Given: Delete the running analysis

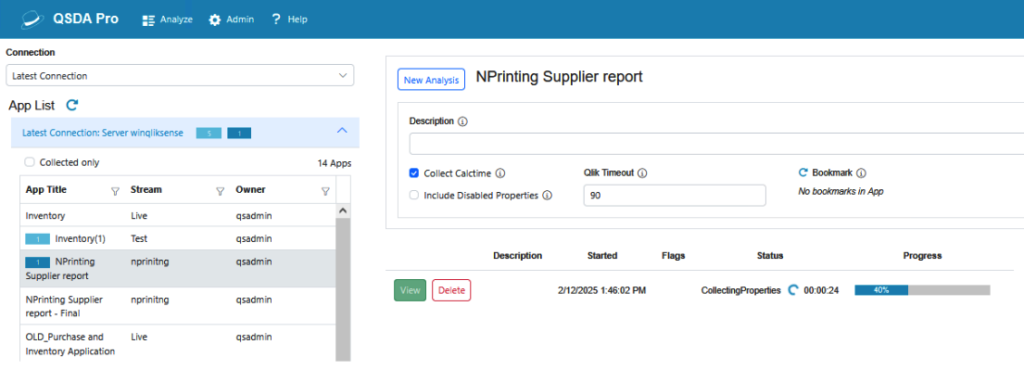Looking at the screenshot, I should click(451, 290).
